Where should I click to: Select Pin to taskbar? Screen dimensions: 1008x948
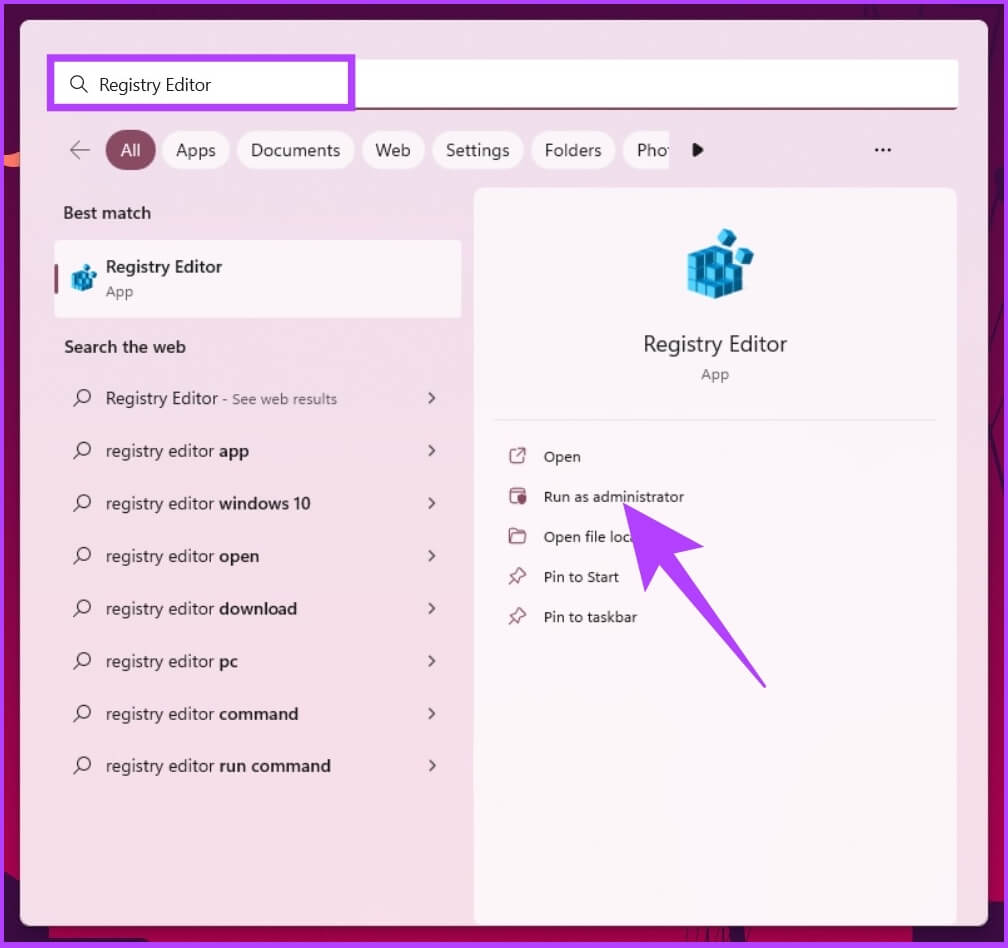point(590,616)
